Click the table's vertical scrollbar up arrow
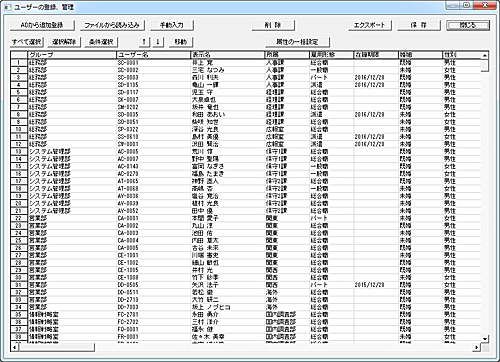The width and height of the screenshot is (500, 362). tap(485, 55)
